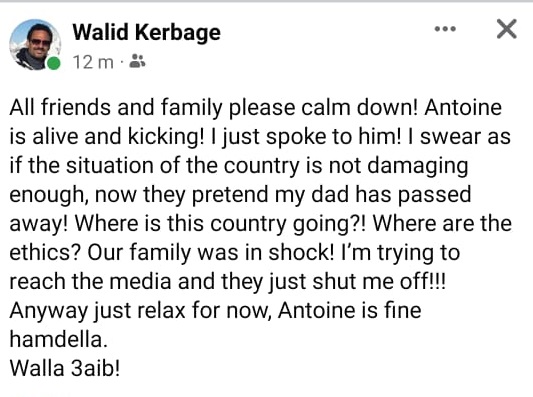Click the phrase 'Antoine is fine'
This screenshot has height=397, width=533.
coord(350,311)
